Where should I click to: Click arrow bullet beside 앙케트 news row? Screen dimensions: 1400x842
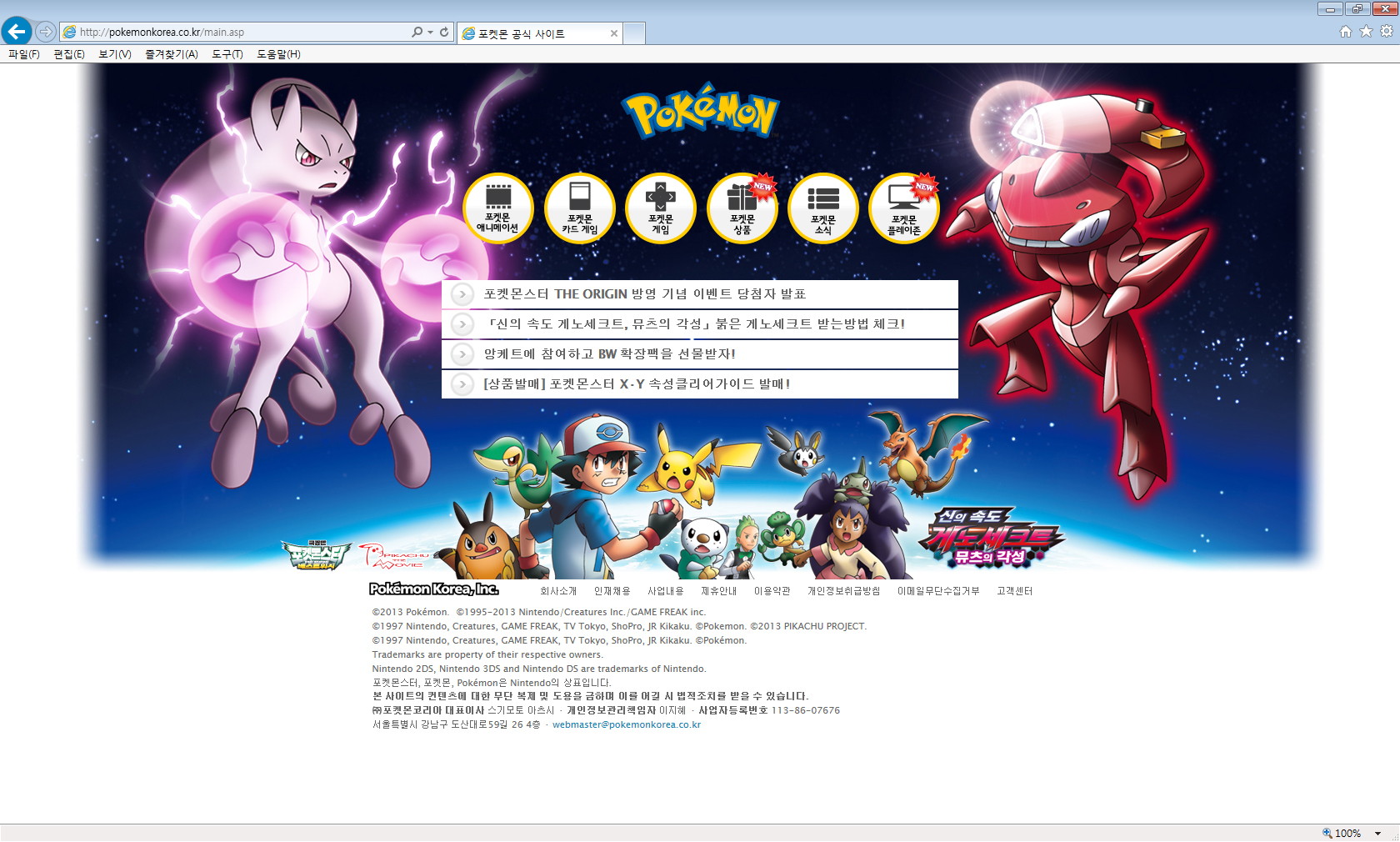point(462,354)
